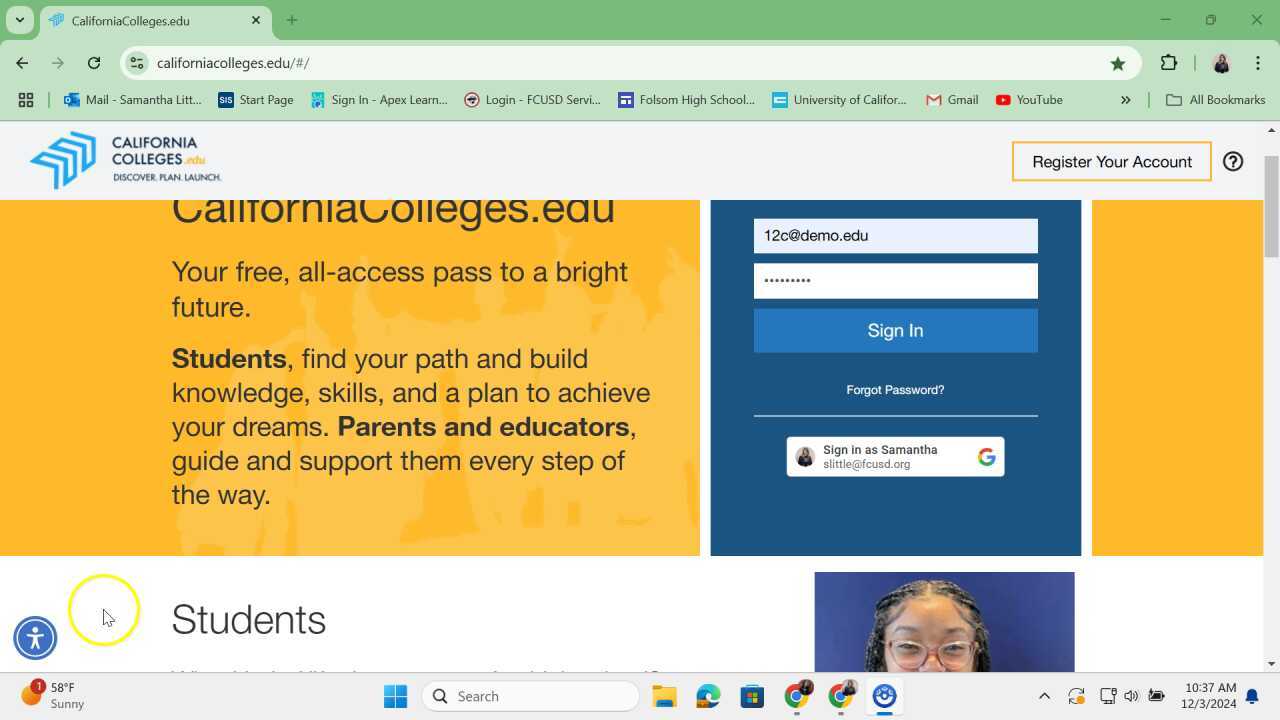View site information icon in address bar
1280x720 pixels.
click(x=137, y=63)
